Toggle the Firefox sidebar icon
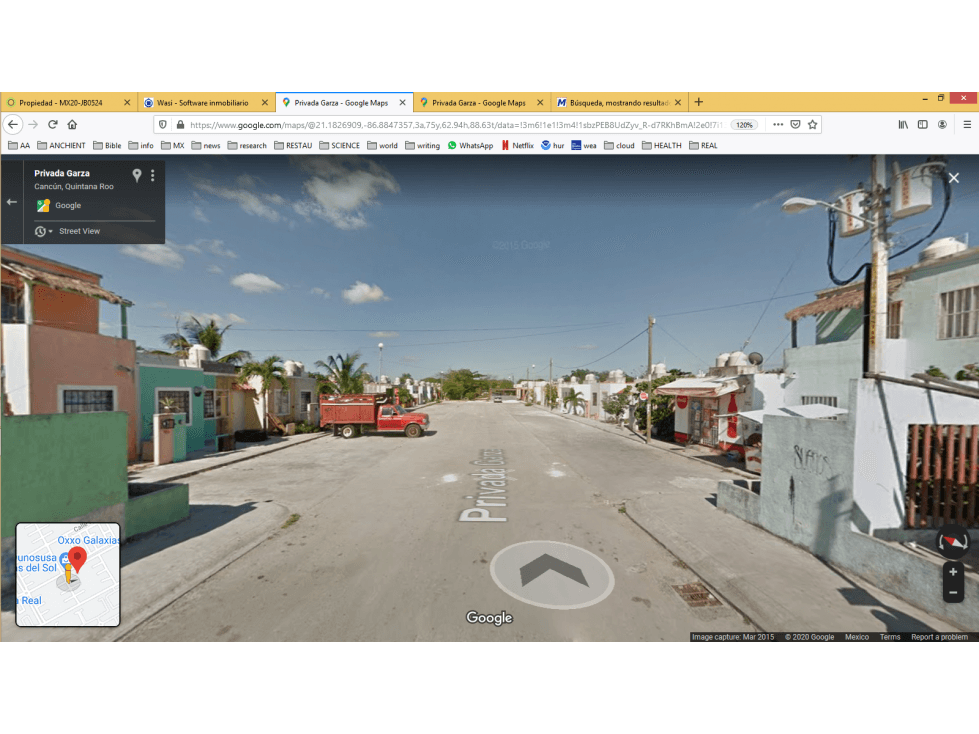This screenshot has width=979, height=734. point(923,125)
